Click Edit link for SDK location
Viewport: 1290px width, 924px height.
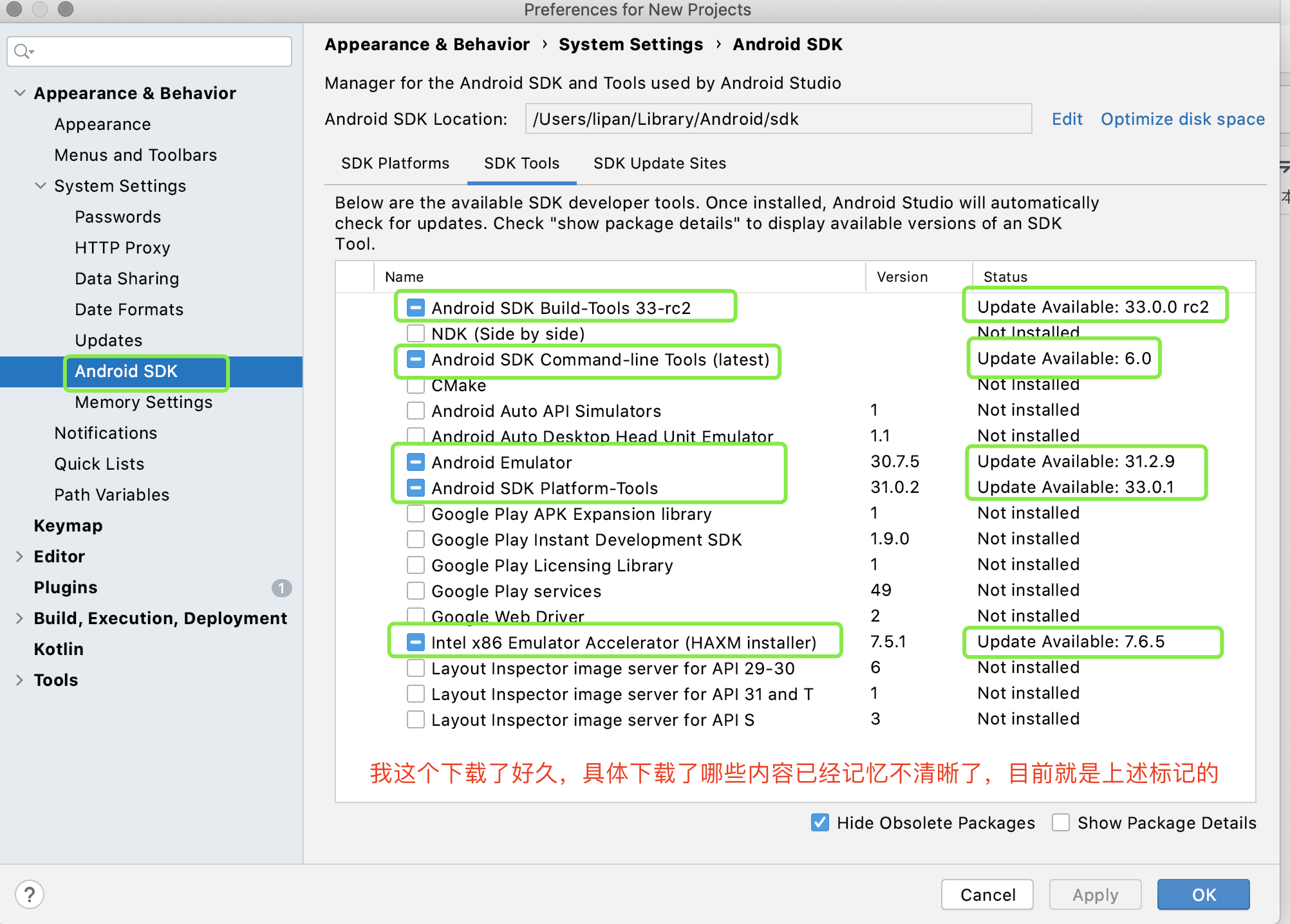pyautogui.click(x=1067, y=119)
